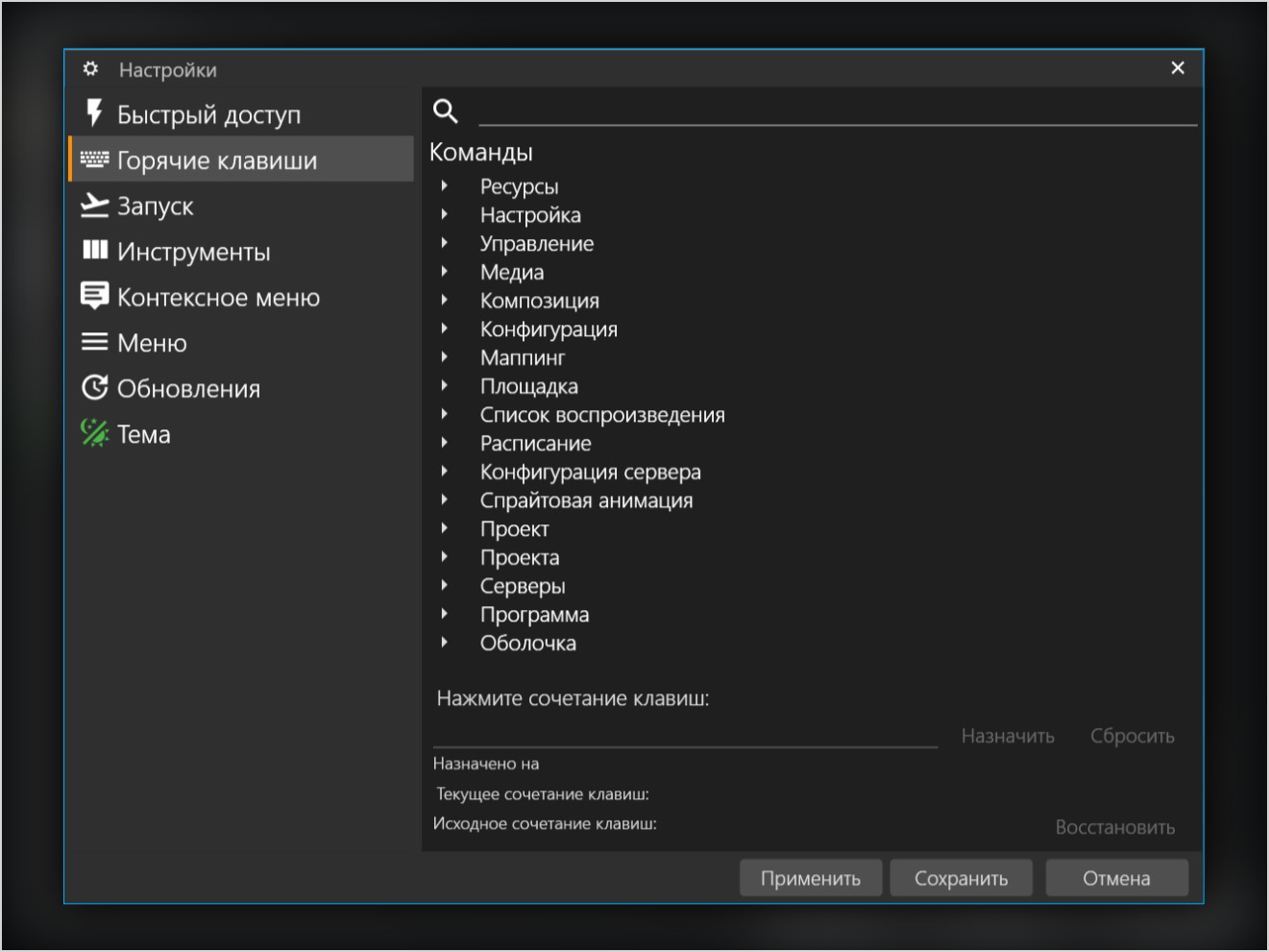Click the hamburger Меню icon
The width and height of the screenshot is (1269, 952).
(x=94, y=342)
